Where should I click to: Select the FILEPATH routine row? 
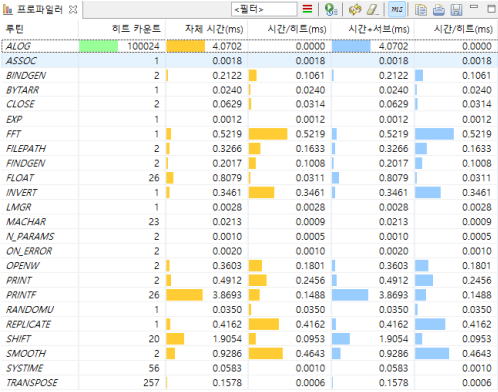click(x=249, y=148)
